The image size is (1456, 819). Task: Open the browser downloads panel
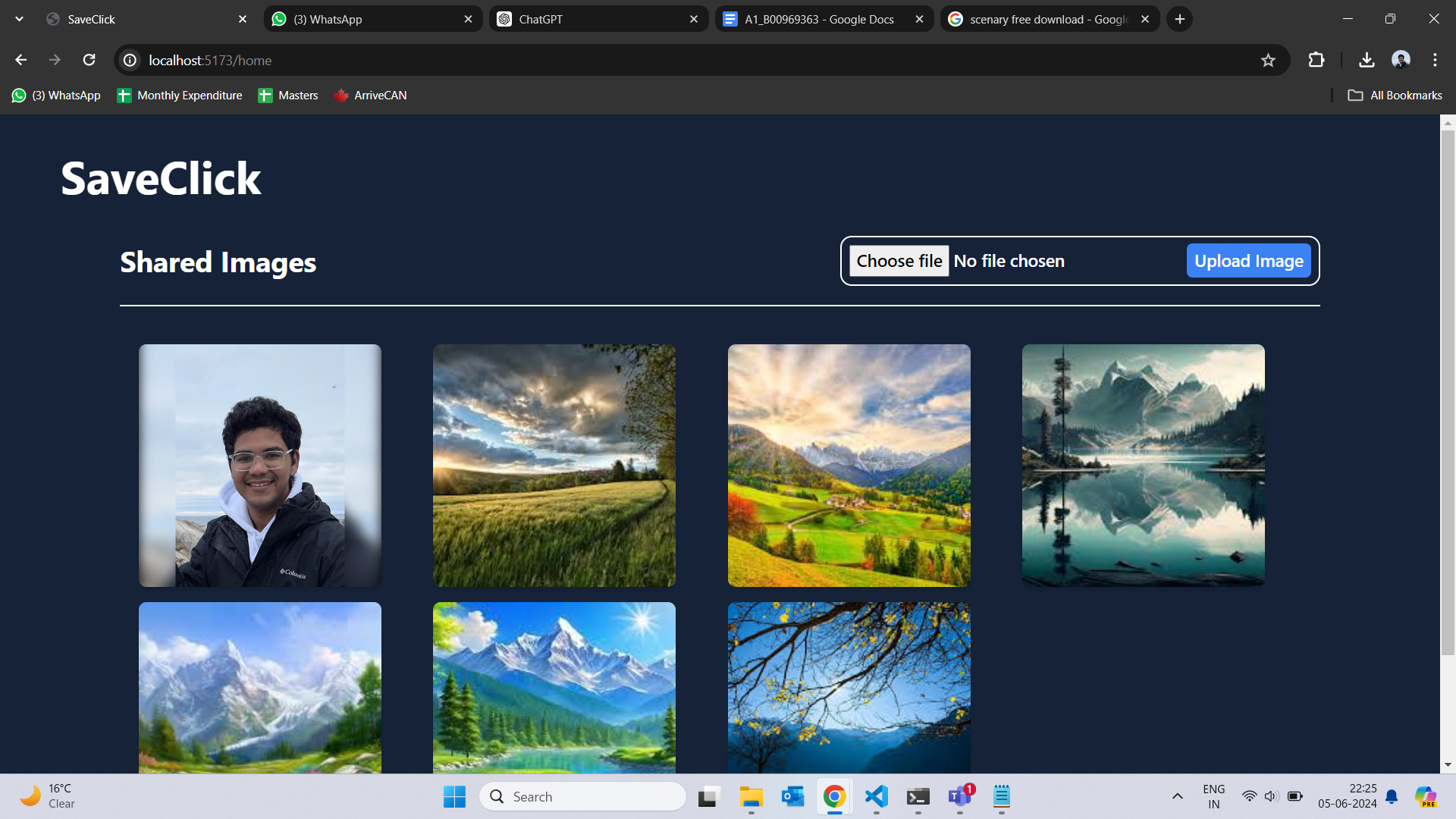[1367, 60]
